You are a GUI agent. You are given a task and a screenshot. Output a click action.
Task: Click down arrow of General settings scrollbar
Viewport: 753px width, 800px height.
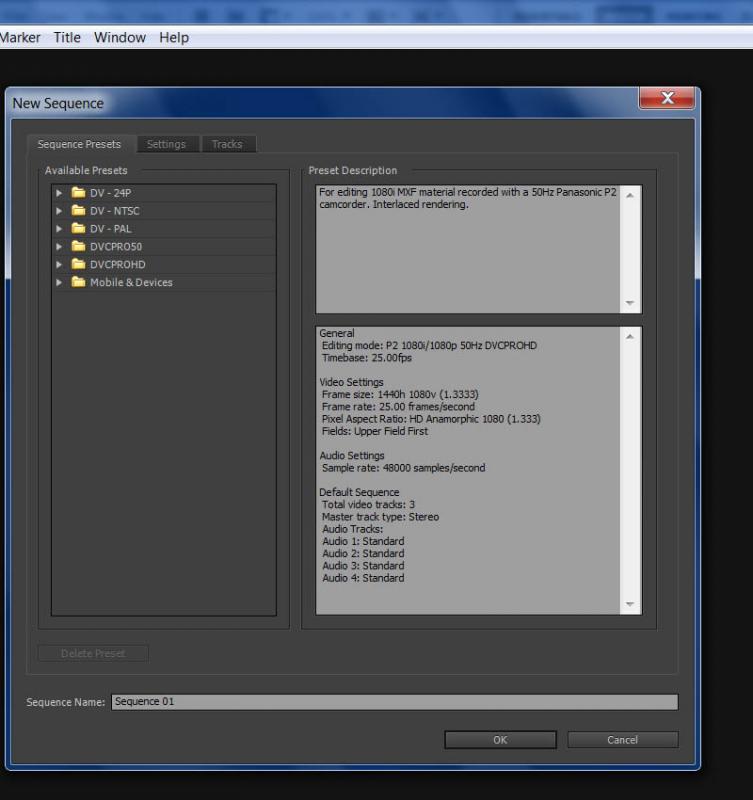point(631,604)
